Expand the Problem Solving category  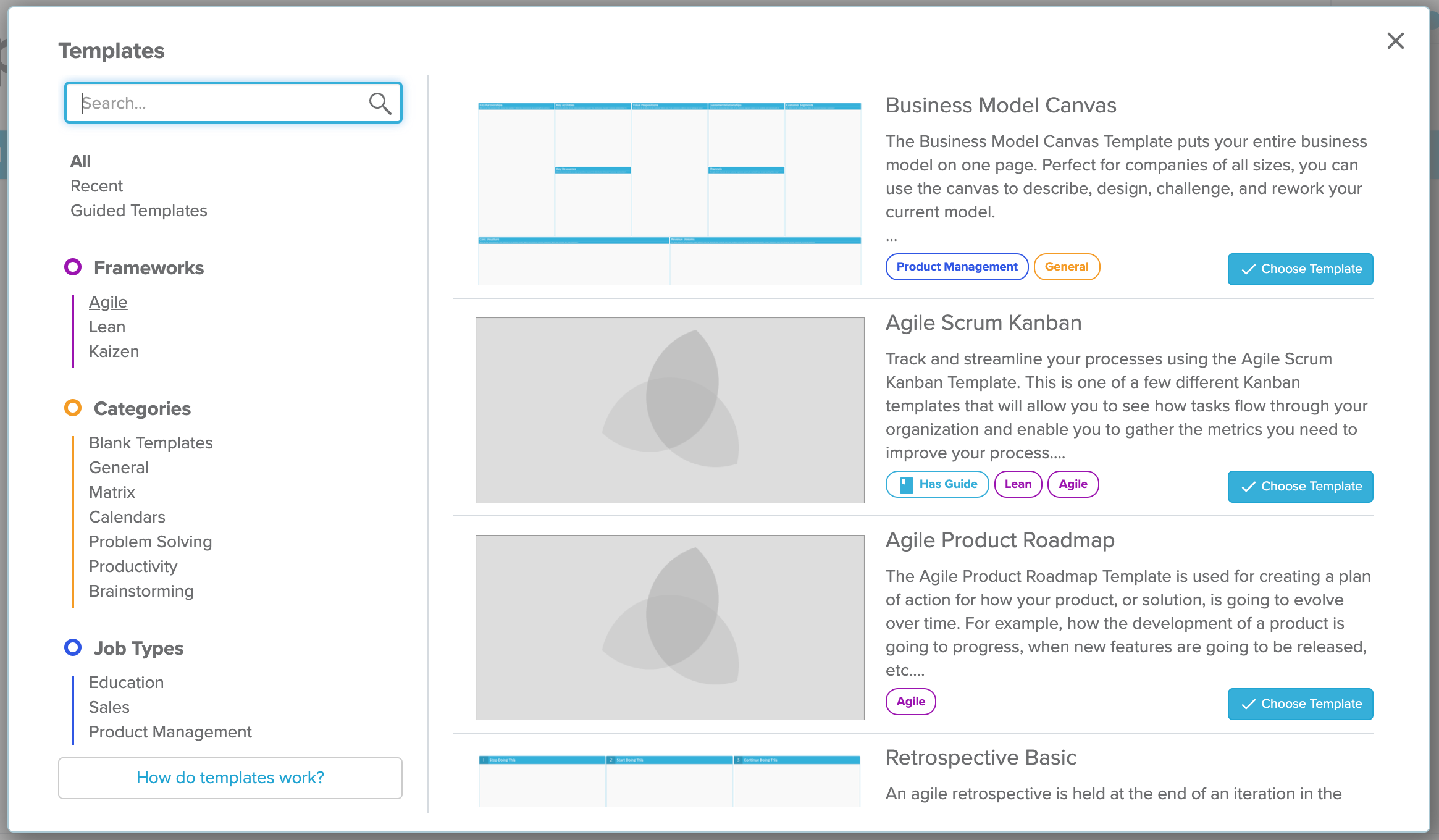coord(151,541)
